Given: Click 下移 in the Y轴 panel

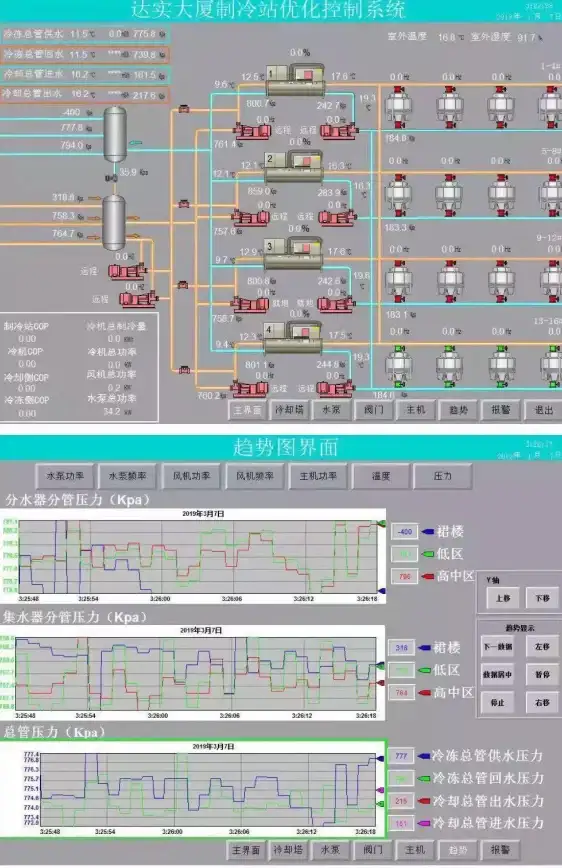Looking at the screenshot, I should [542, 598].
